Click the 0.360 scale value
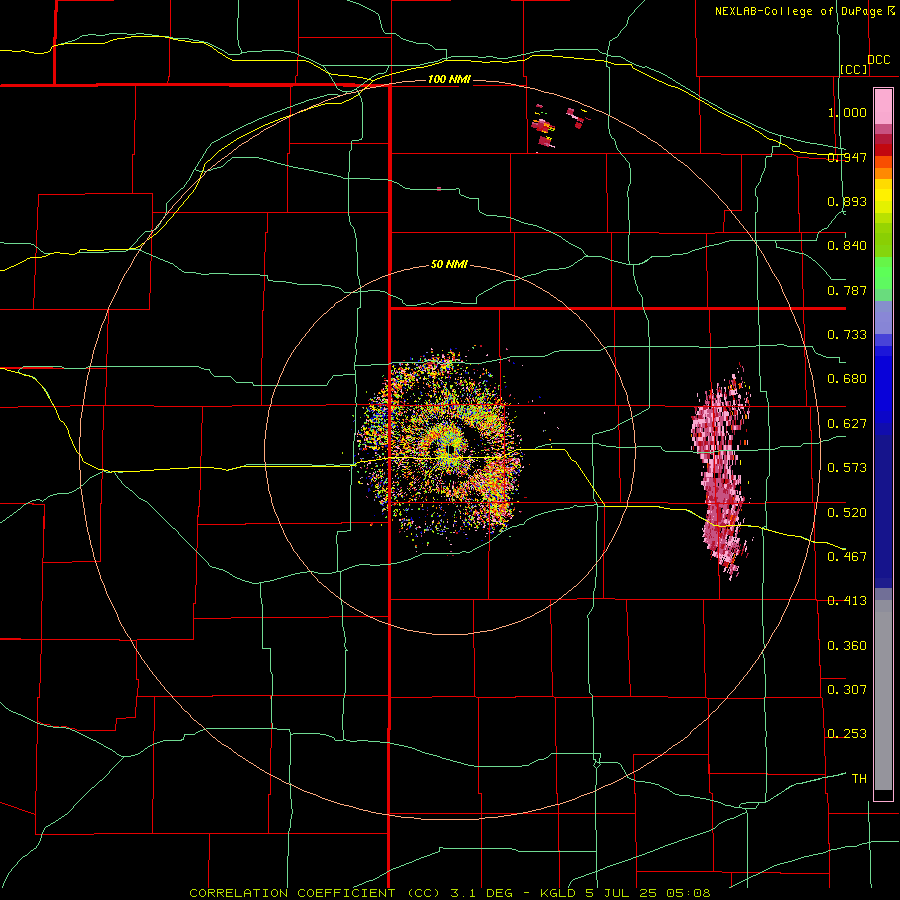Screen dimensions: 900x900 (847, 646)
